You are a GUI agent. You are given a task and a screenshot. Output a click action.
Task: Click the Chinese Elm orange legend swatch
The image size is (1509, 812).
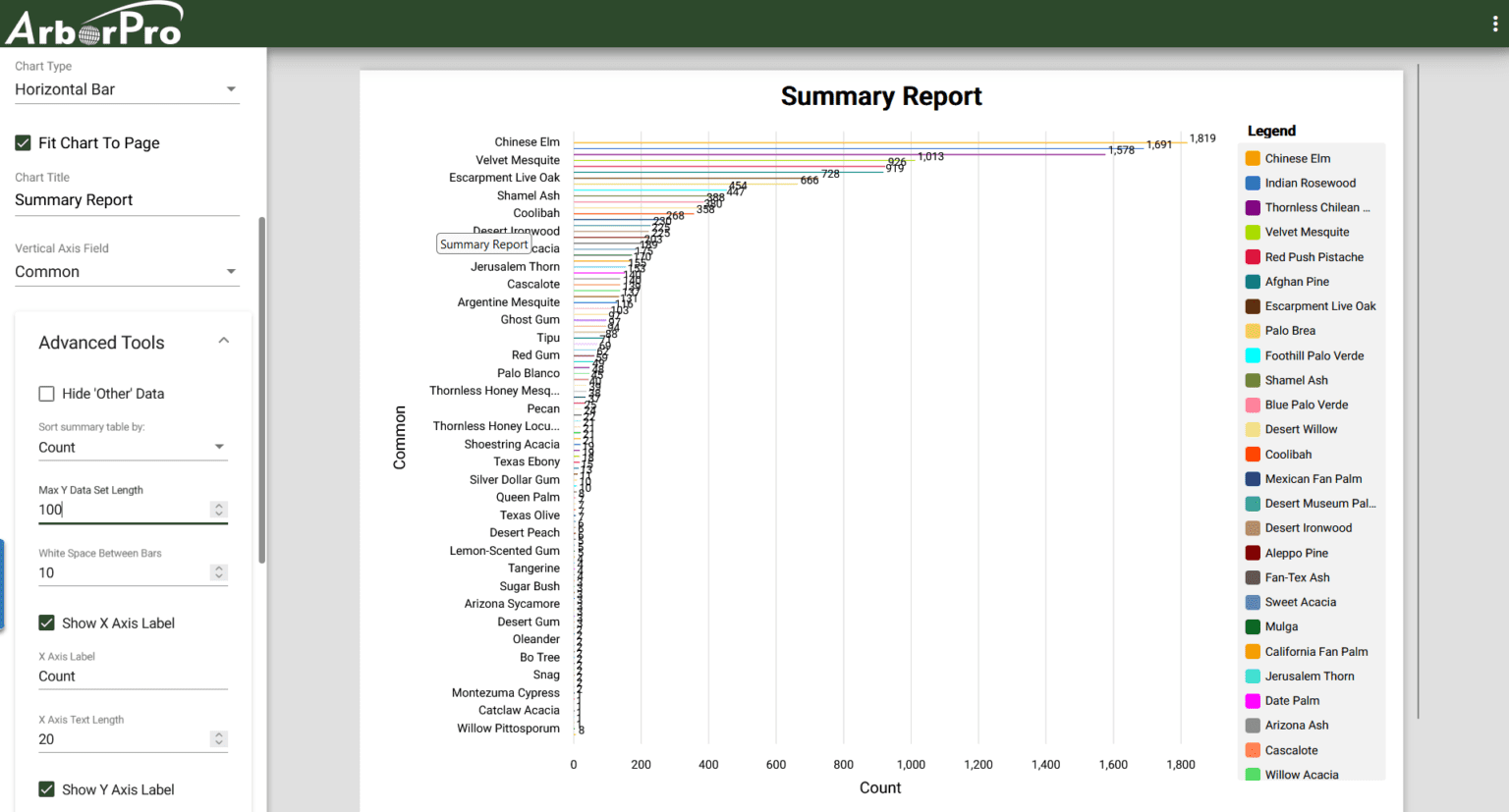(1253, 158)
